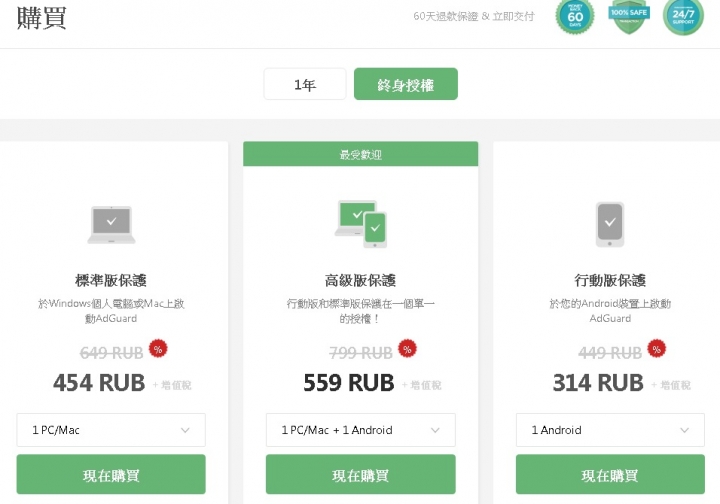720x504 pixels.
Task: Click 現在購買 under 559 RUB plan
Action: coord(361,475)
